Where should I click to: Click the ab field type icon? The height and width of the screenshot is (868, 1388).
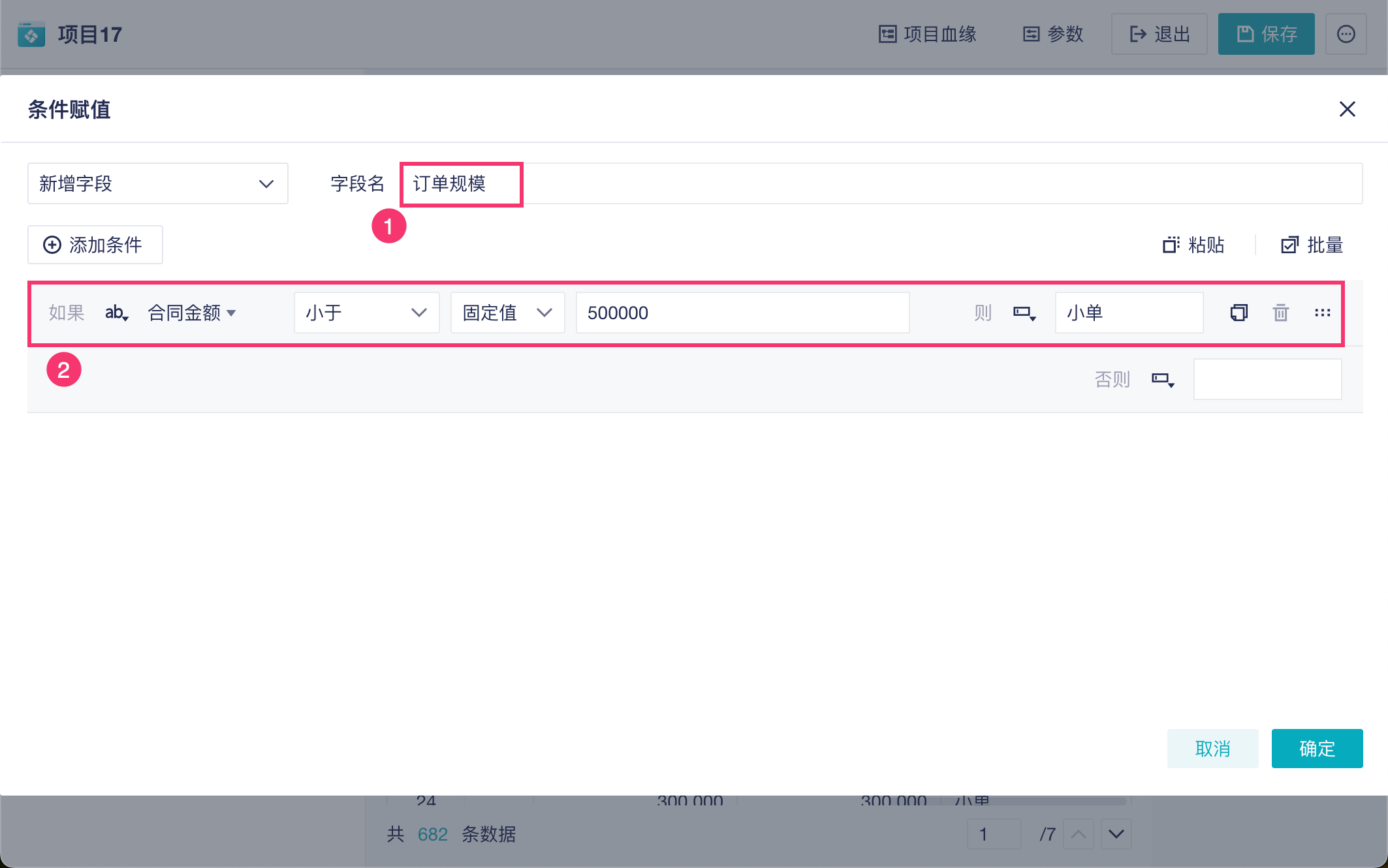[x=116, y=313]
